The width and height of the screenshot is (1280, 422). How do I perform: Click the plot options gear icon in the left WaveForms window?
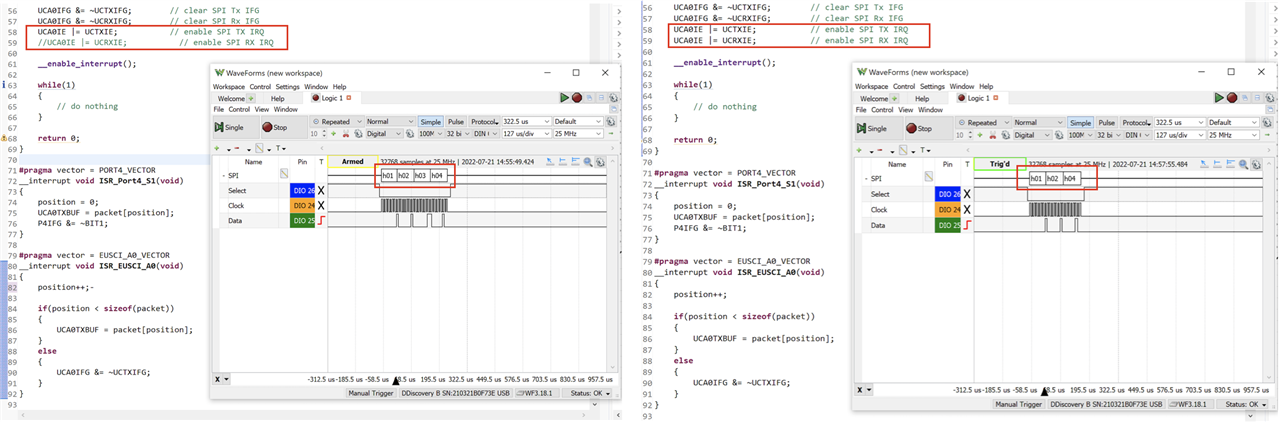[x=600, y=162]
